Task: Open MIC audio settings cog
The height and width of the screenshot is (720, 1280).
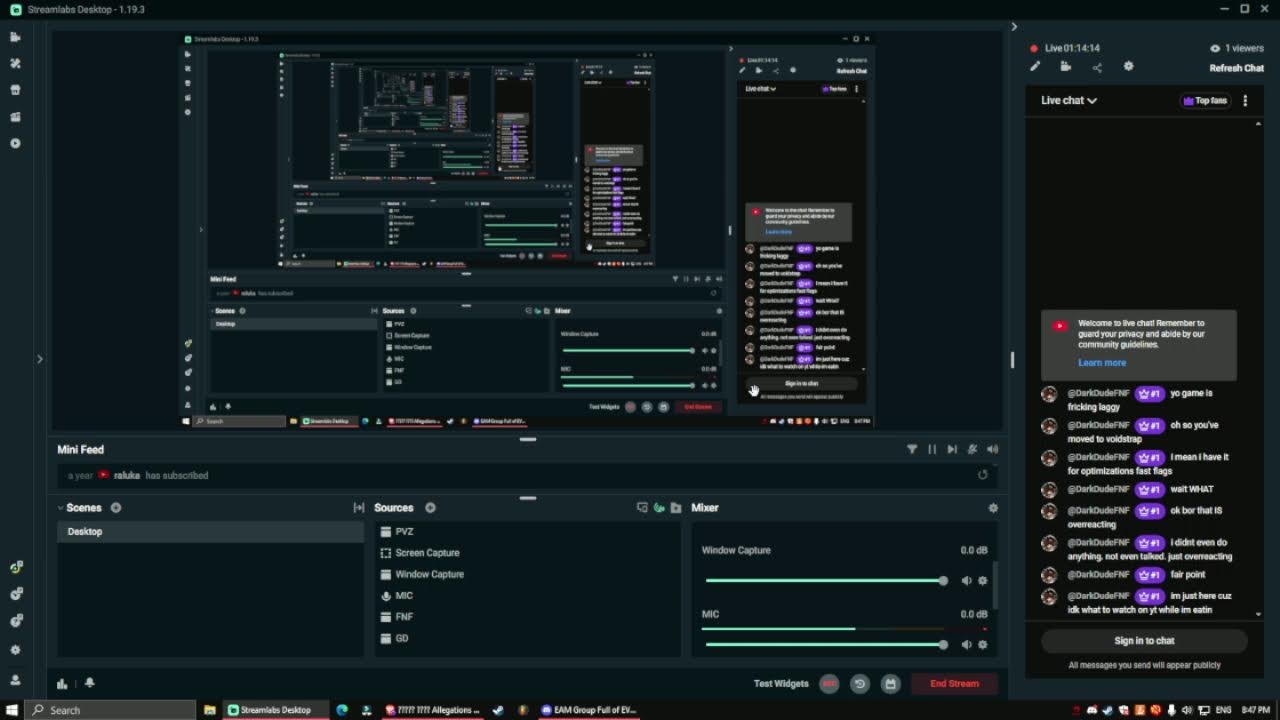Action: point(982,645)
